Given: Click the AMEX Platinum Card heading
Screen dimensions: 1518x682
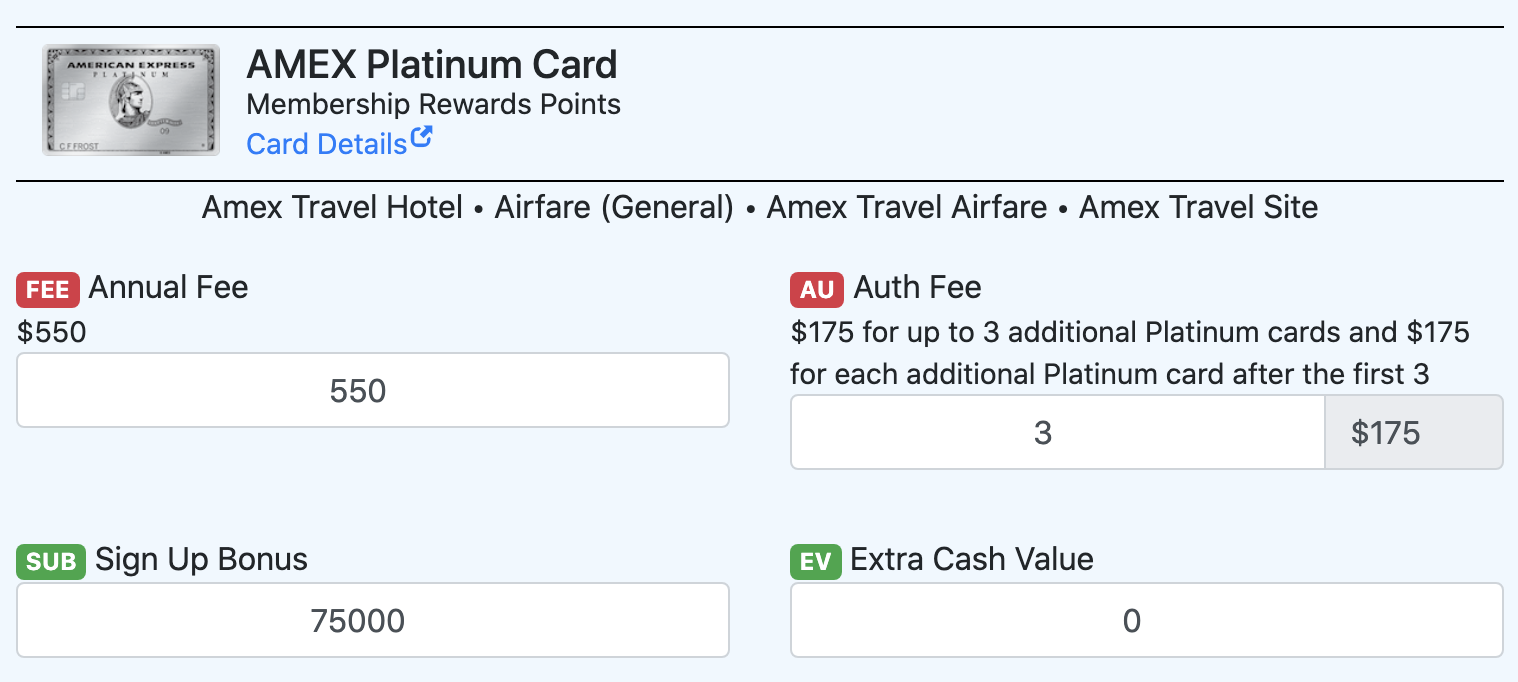Looking at the screenshot, I should pos(432,65).
